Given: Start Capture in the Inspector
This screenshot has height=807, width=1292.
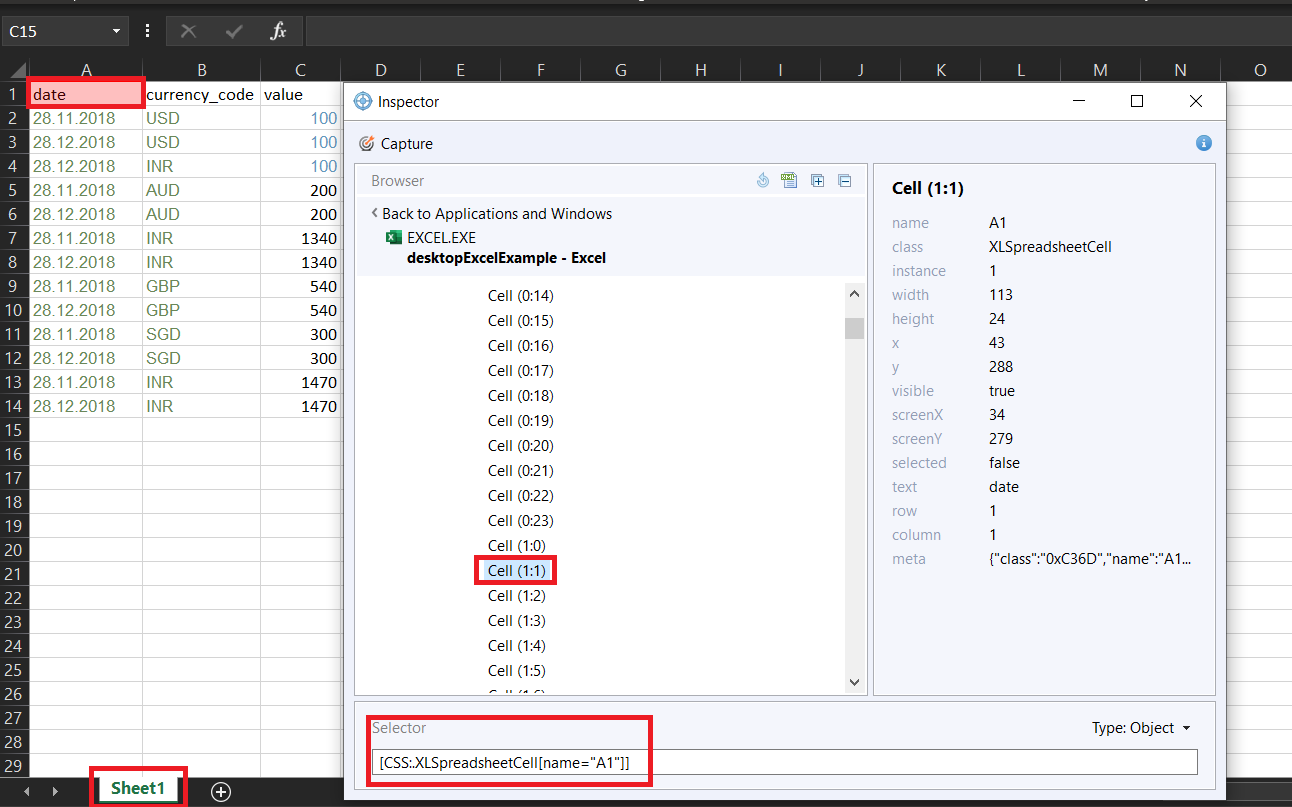Looking at the screenshot, I should (x=396, y=144).
